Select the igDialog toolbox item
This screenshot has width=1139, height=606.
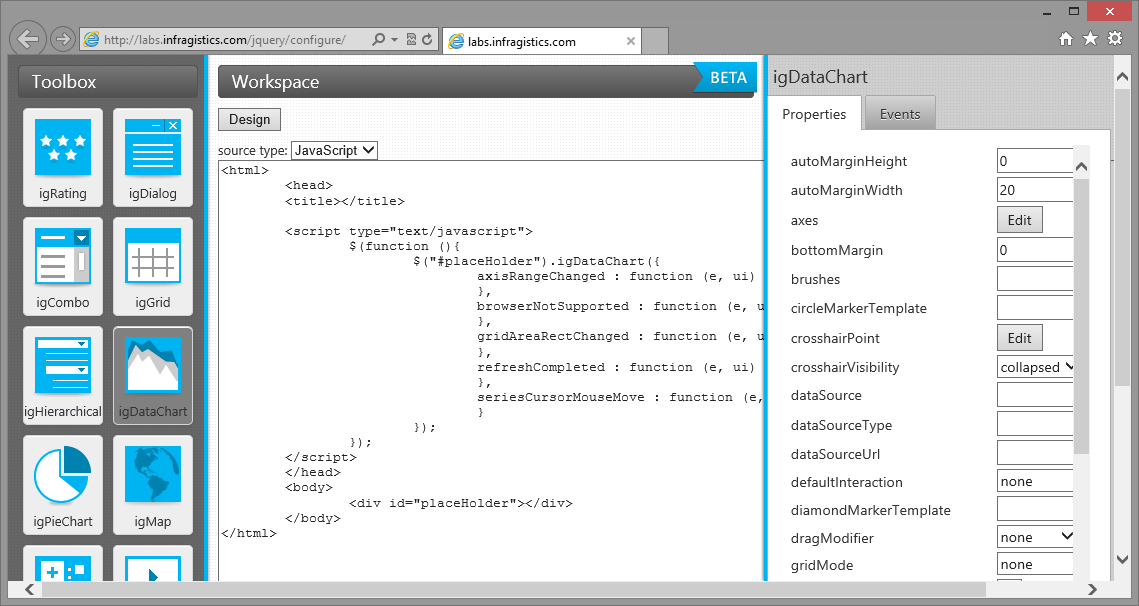[x=153, y=158]
